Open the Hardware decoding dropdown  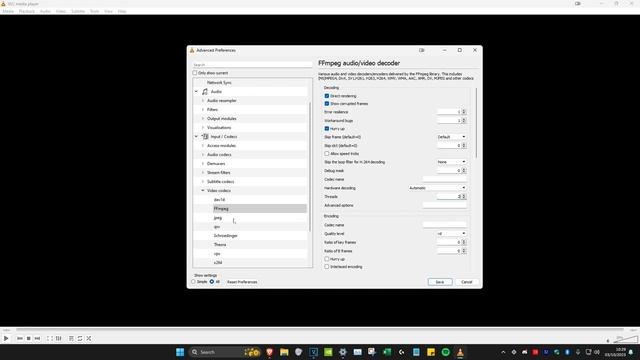pos(437,188)
